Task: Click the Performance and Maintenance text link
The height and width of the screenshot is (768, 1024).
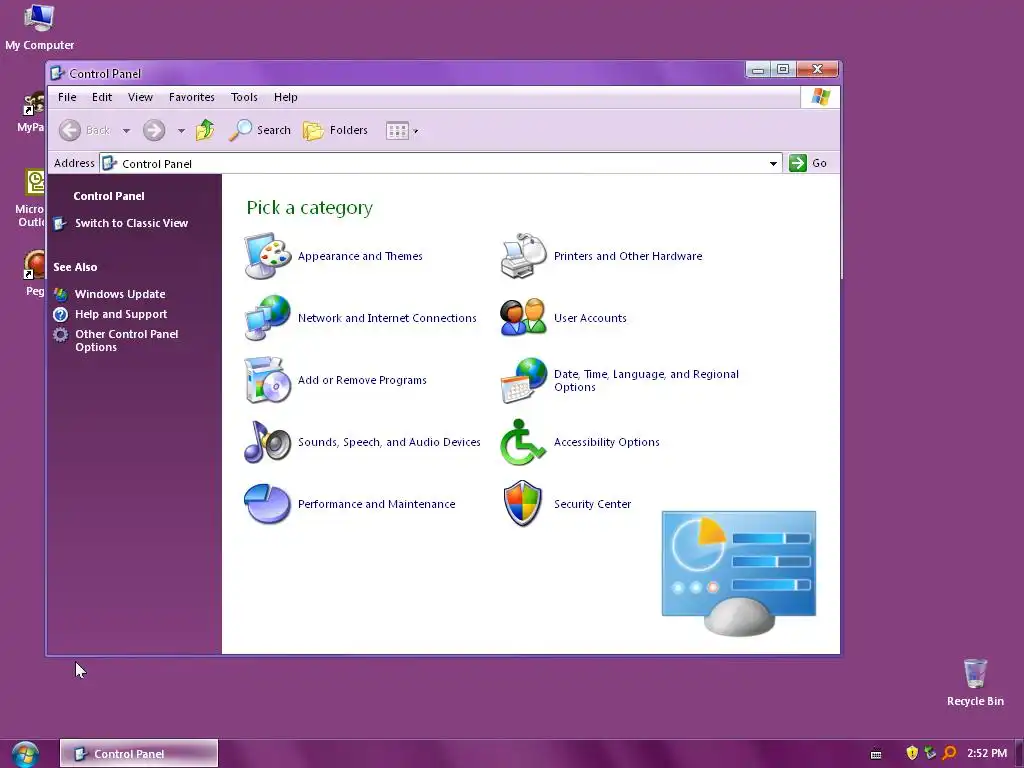Action: tap(376, 504)
